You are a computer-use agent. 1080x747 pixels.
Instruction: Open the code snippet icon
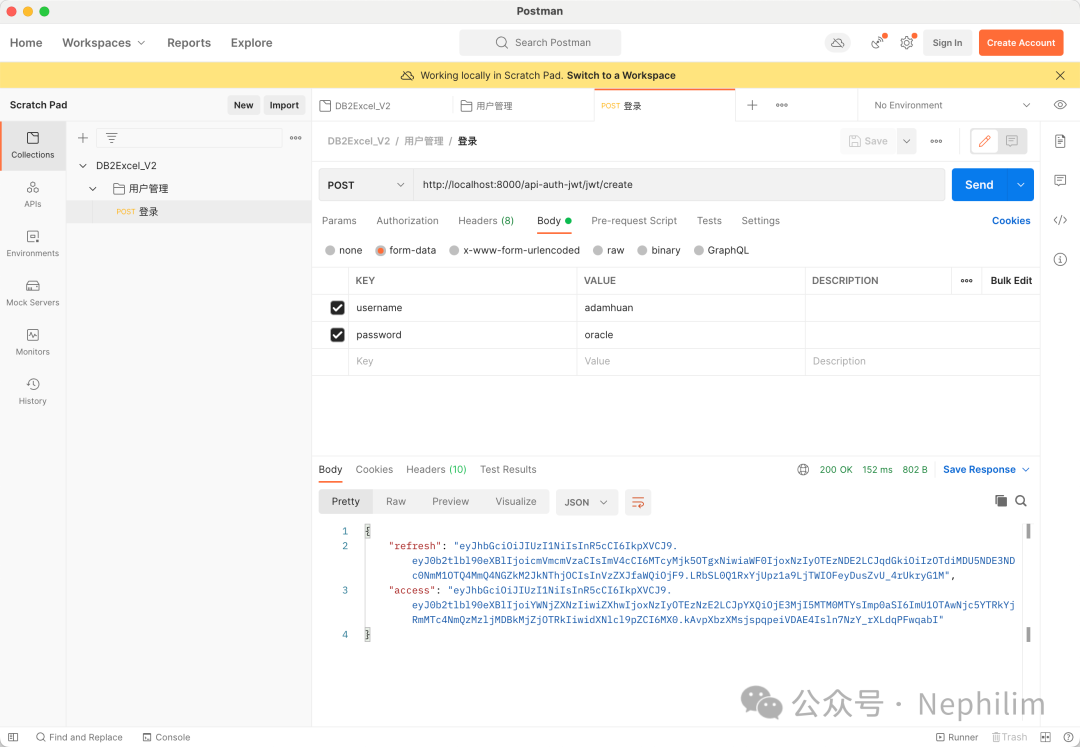1060,220
